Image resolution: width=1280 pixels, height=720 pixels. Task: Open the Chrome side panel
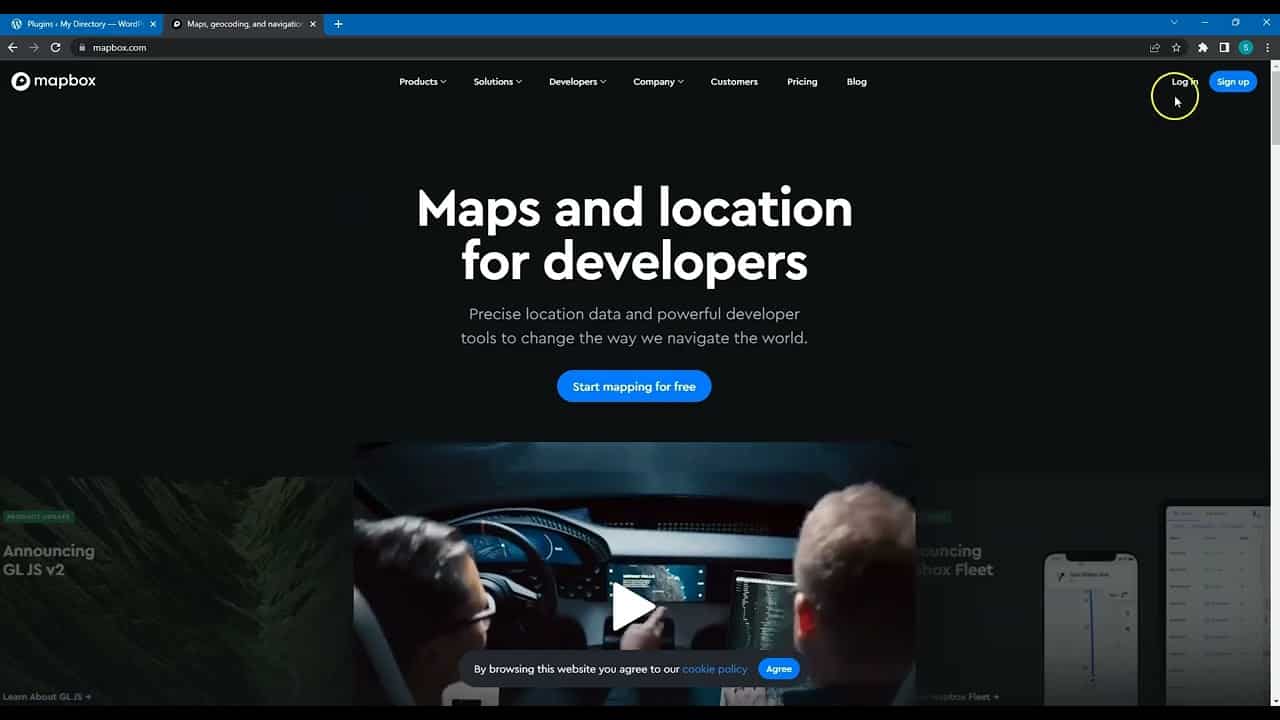(x=1224, y=47)
